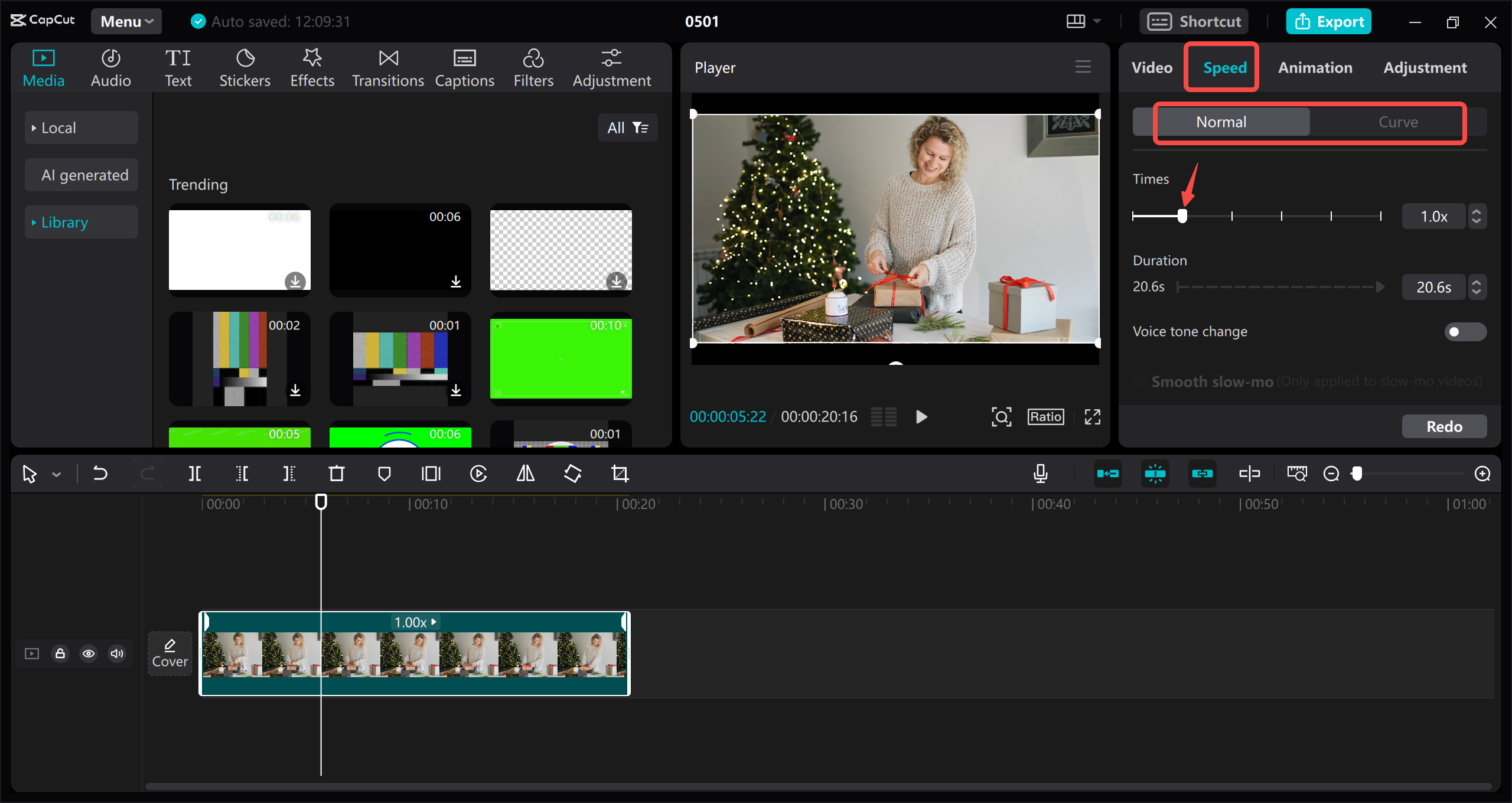Open the Captions panel

click(465, 67)
